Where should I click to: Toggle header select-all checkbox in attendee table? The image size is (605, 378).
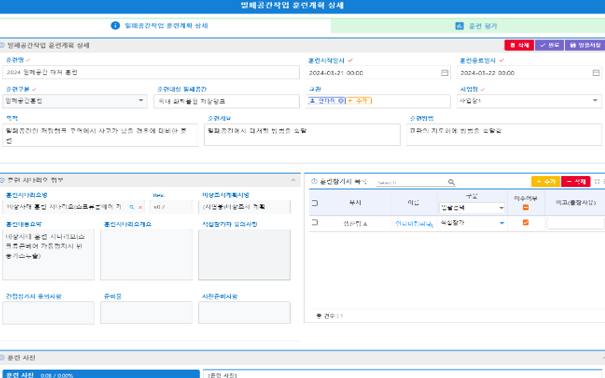point(315,203)
